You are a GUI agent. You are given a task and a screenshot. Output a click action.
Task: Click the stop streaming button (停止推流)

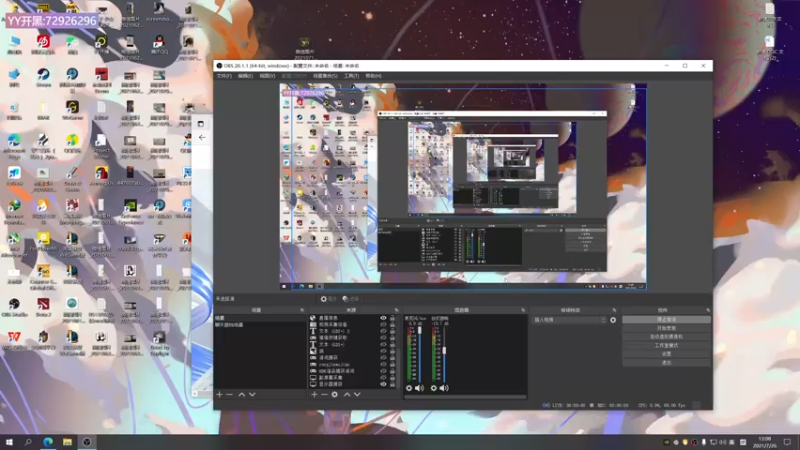pos(666,319)
